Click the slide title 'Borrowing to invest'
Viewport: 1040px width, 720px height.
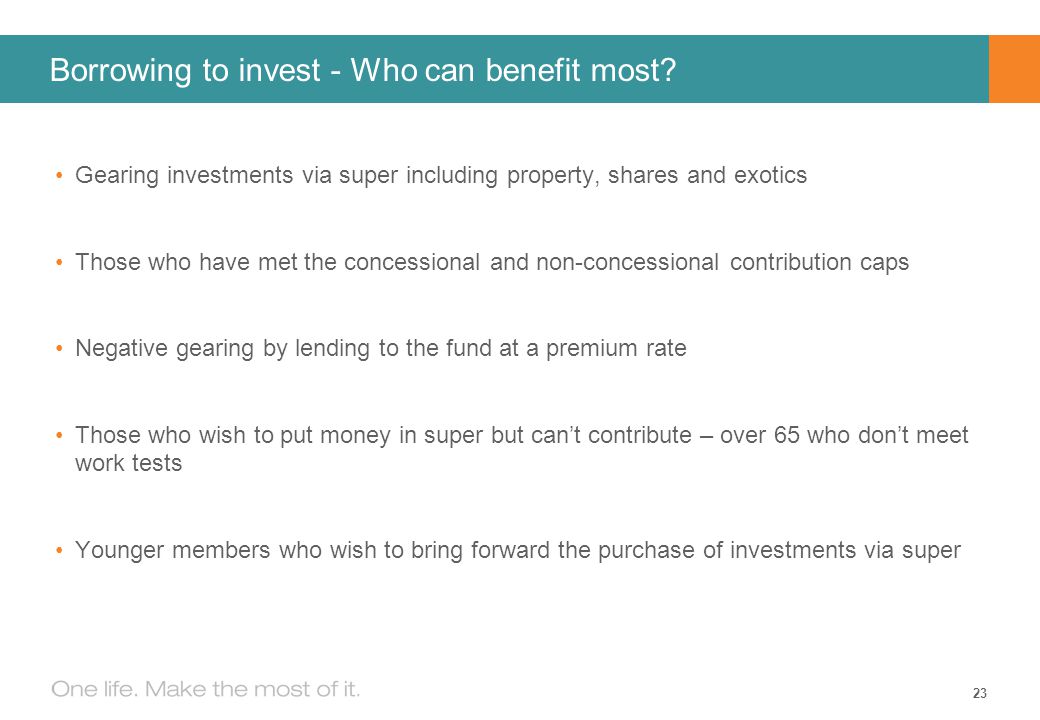pyautogui.click(x=185, y=70)
